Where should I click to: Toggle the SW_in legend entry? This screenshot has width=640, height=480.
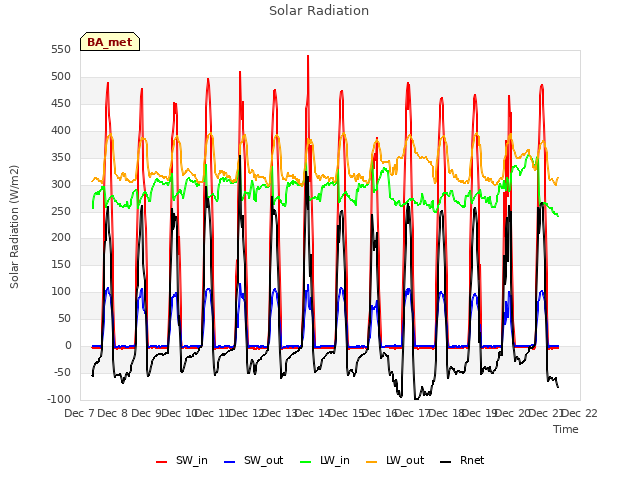click(182, 461)
